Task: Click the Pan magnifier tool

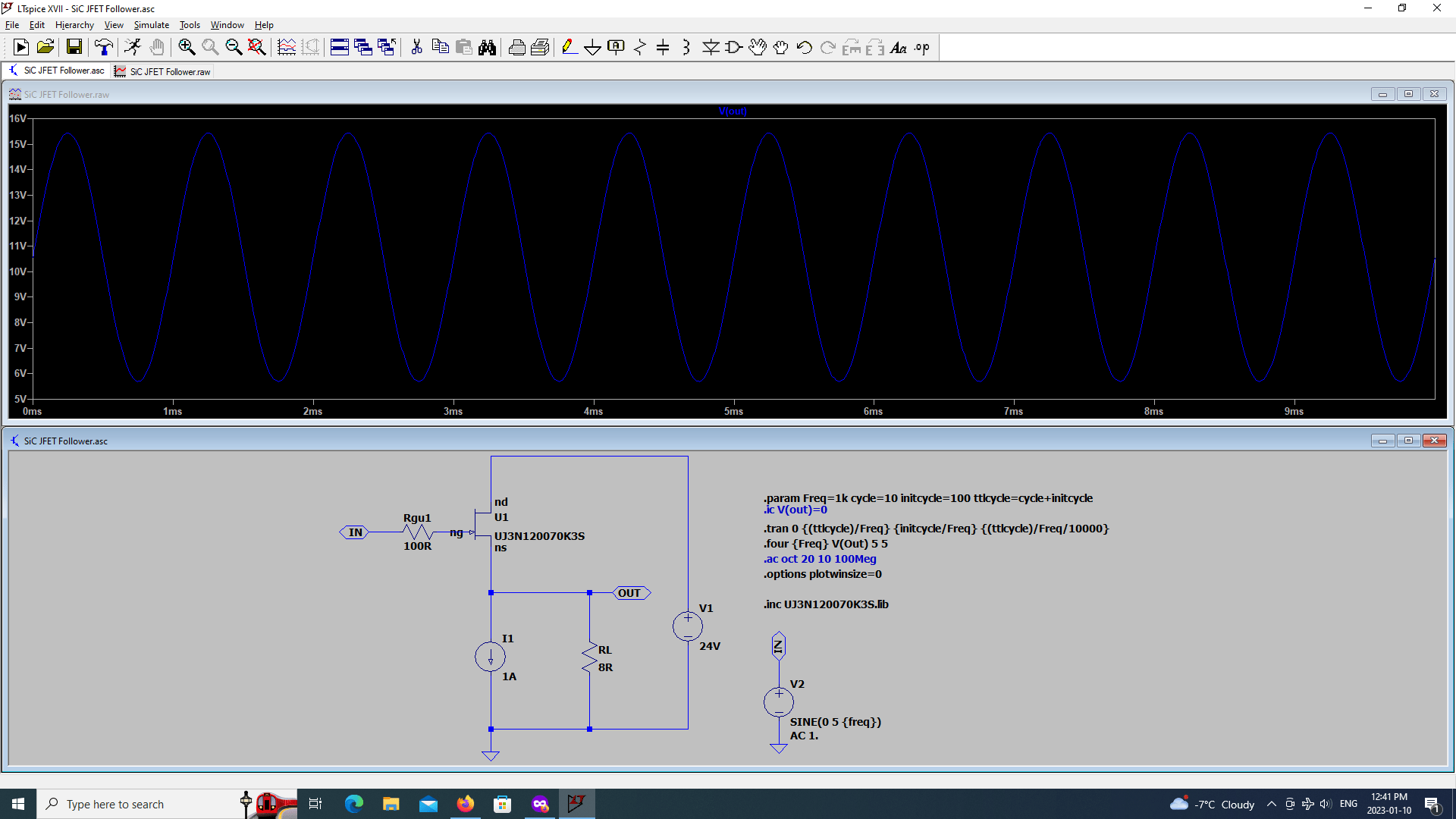Action: (210, 48)
